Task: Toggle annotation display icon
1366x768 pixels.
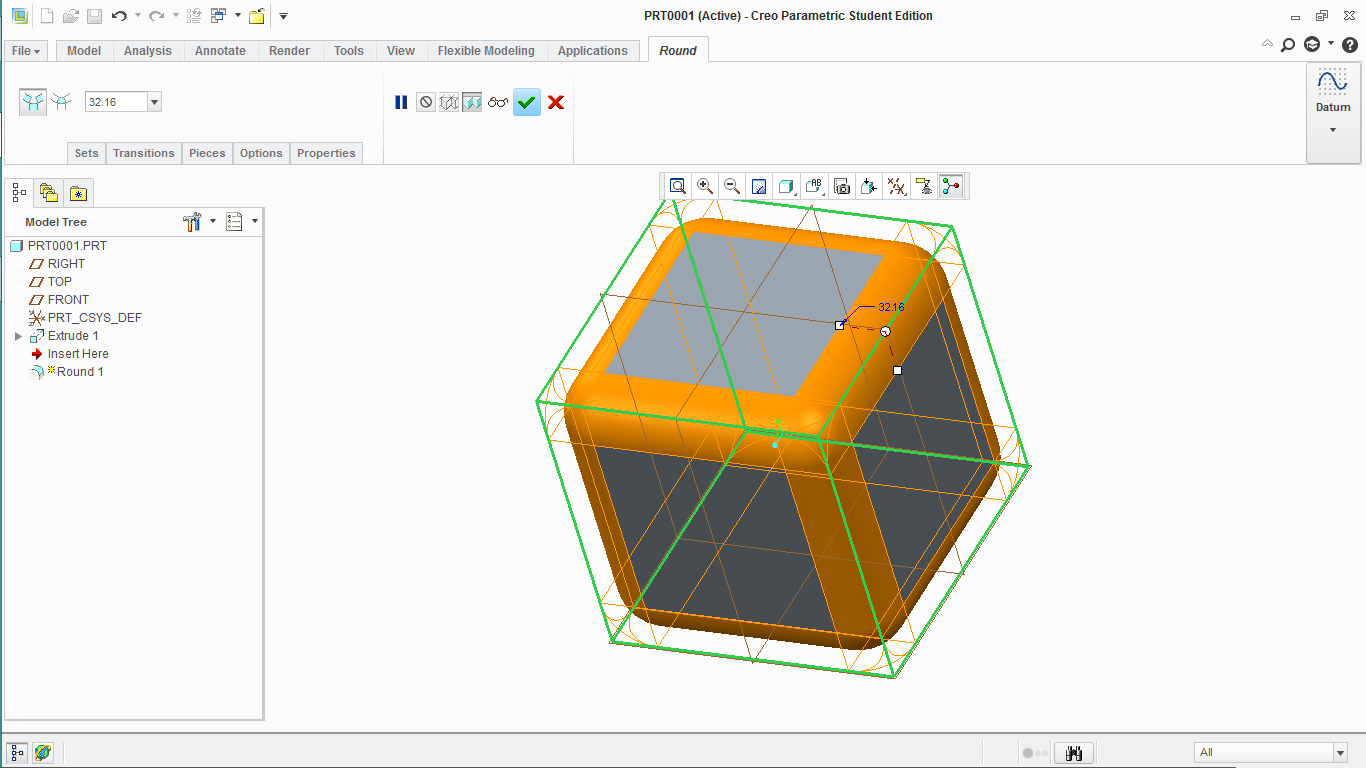Action: click(x=924, y=186)
